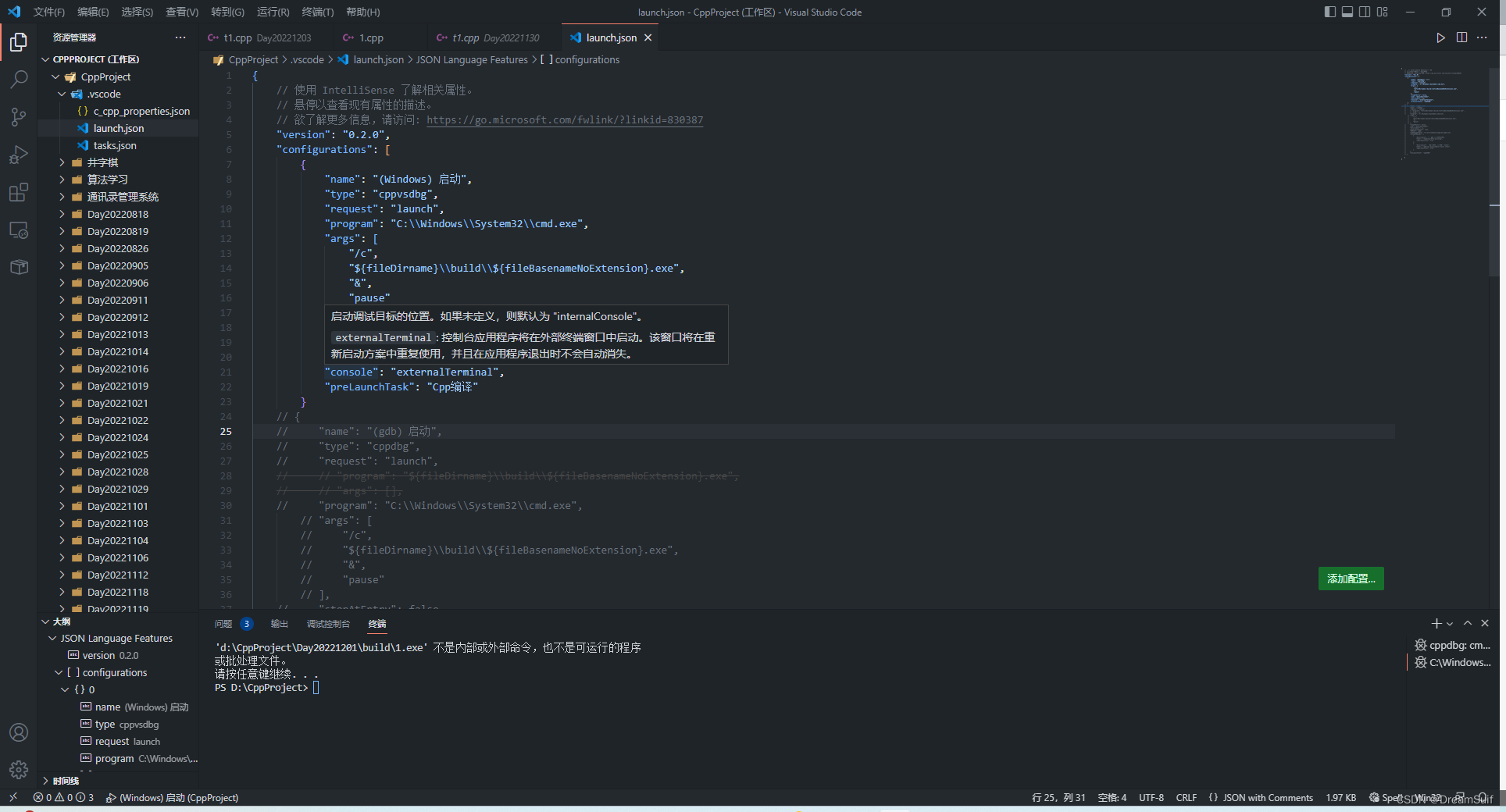The height and width of the screenshot is (812, 1506).
Task: Open the Explorer view in the activity bar
Action: (19, 41)
